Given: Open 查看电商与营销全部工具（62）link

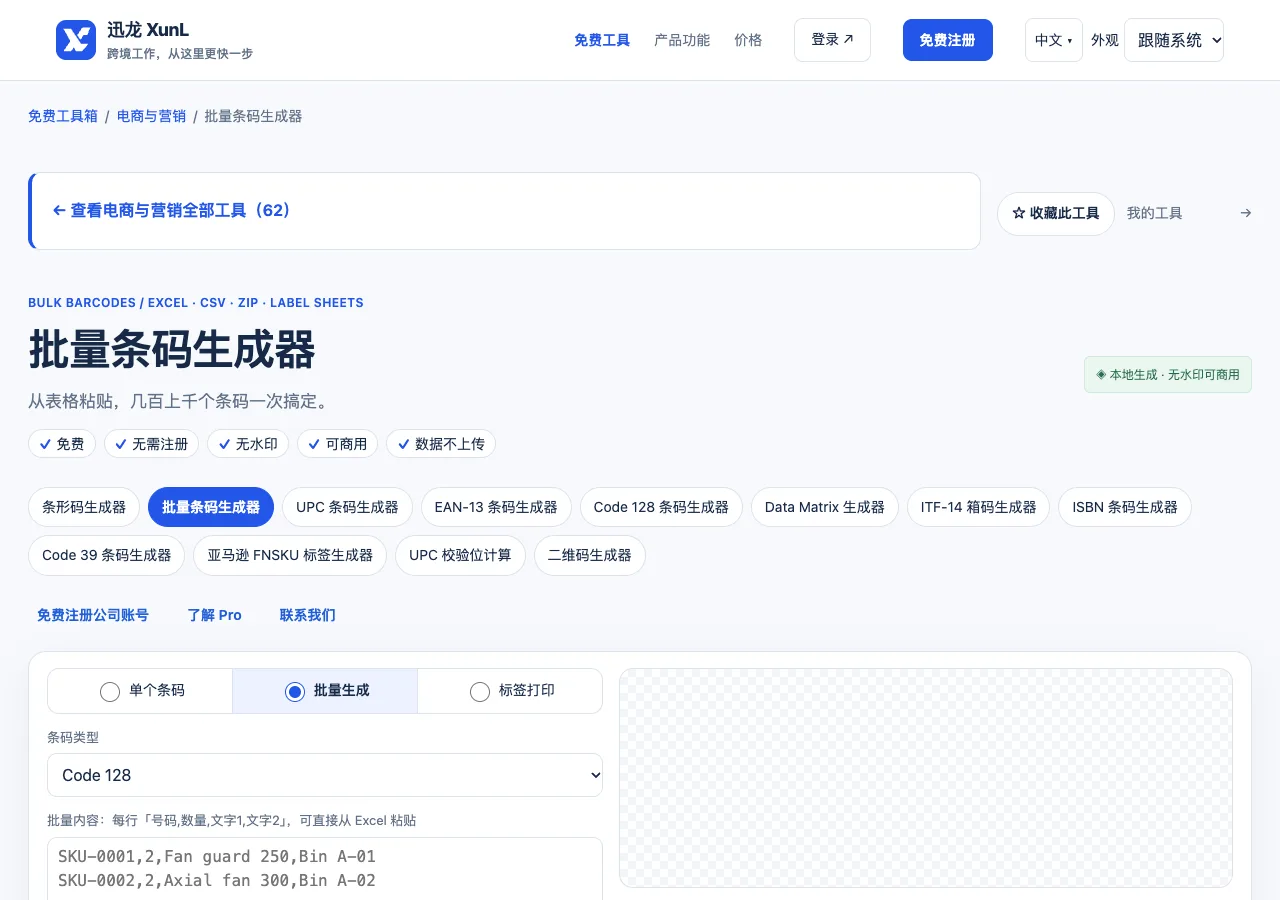Looking at the screenshot, I should click(171, 211).
